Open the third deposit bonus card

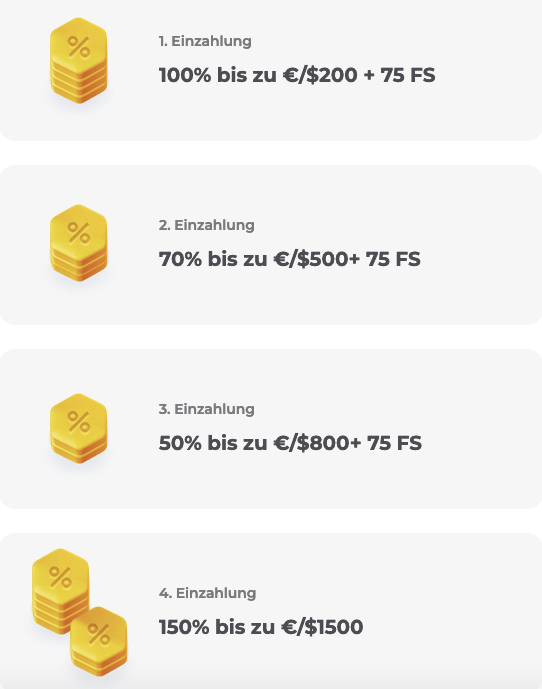click(271, 429)
